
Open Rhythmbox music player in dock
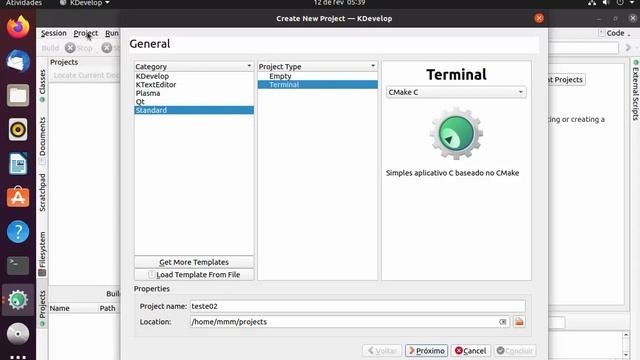coord(18,129)
